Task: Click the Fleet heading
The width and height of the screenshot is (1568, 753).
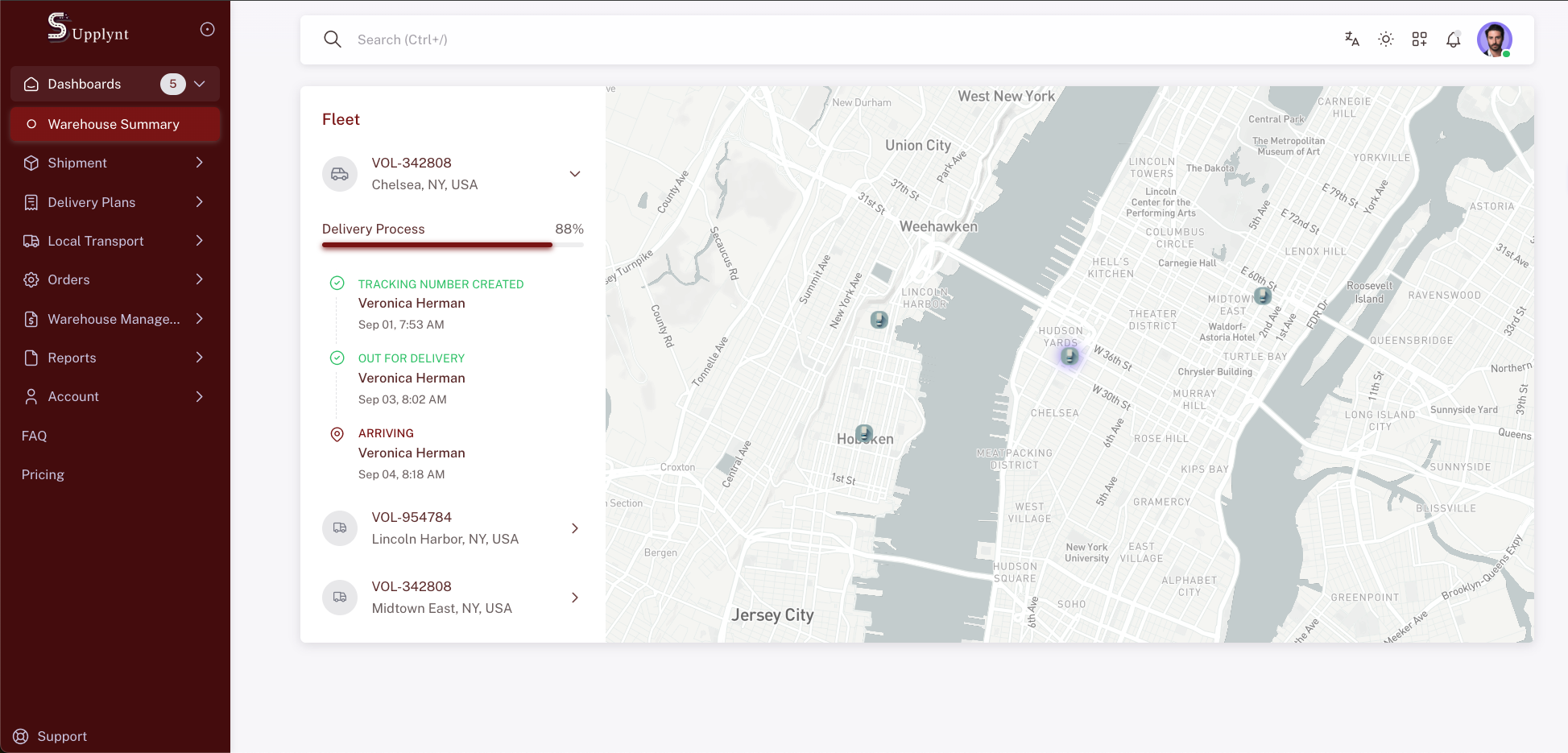Action: [341, 119]
